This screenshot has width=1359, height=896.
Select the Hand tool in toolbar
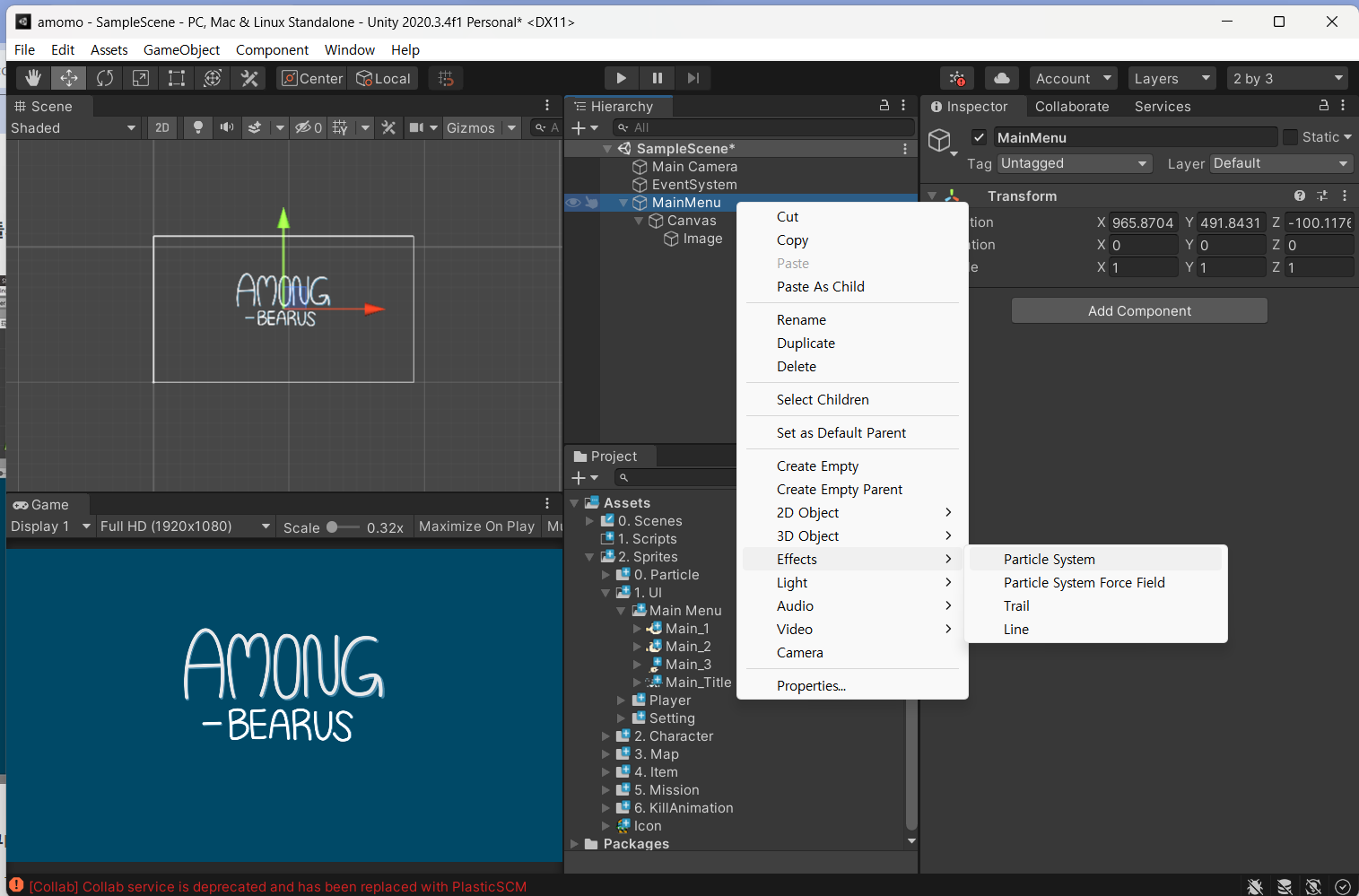coord(33,78)
